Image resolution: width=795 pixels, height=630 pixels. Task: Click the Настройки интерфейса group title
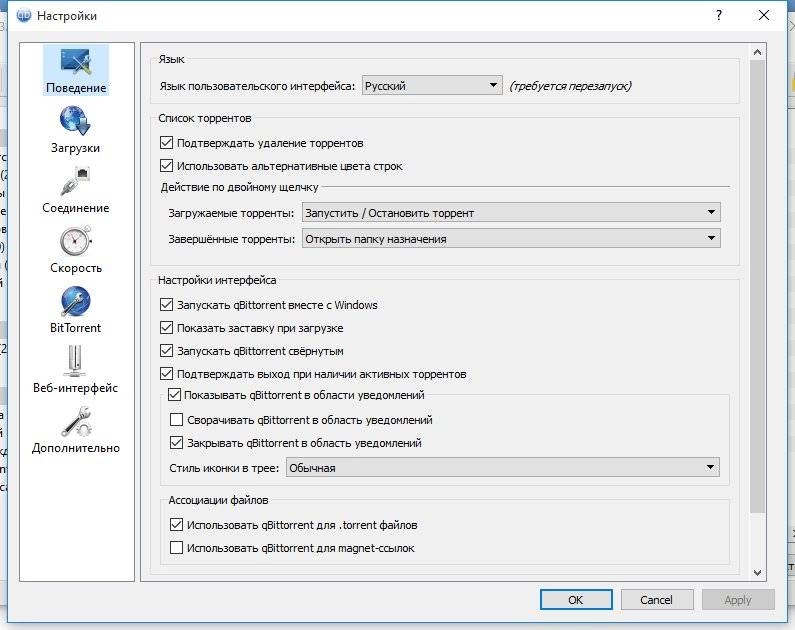(x=217, y=280)
